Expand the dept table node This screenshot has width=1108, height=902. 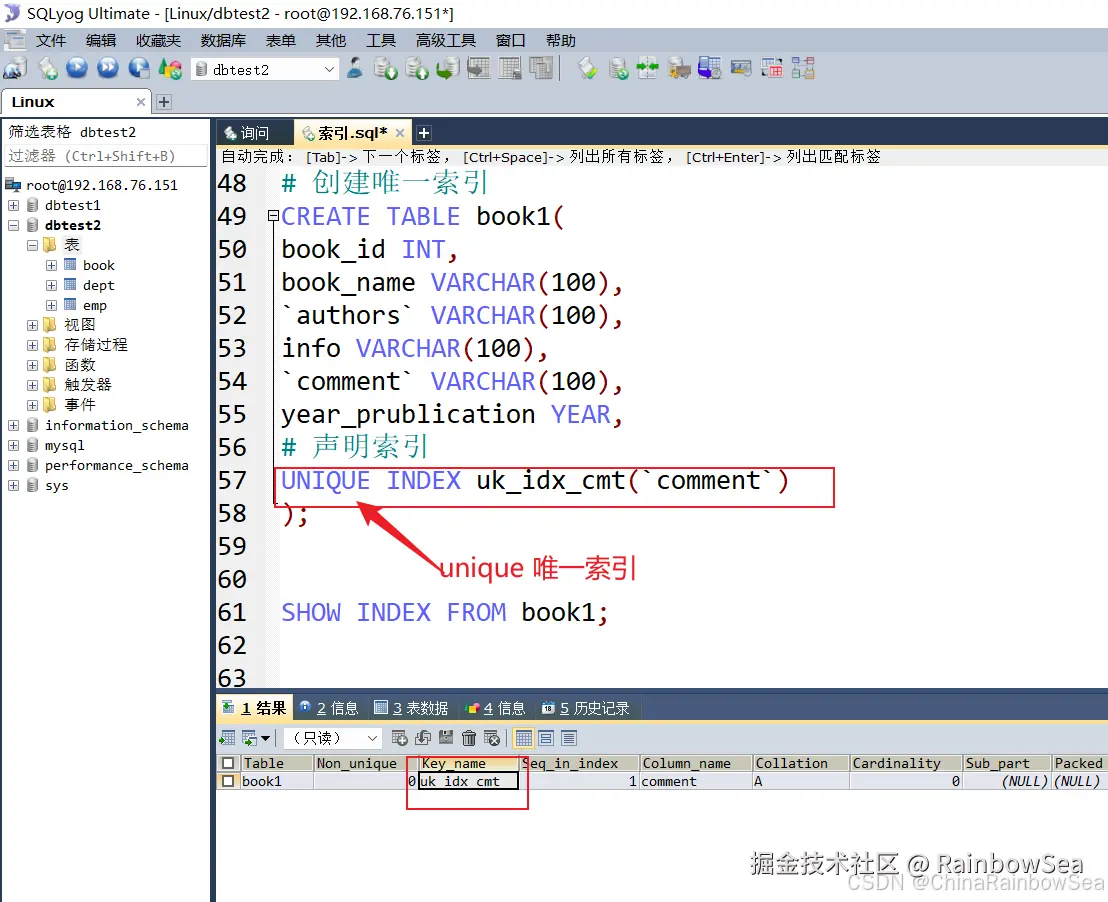(52, 285)
